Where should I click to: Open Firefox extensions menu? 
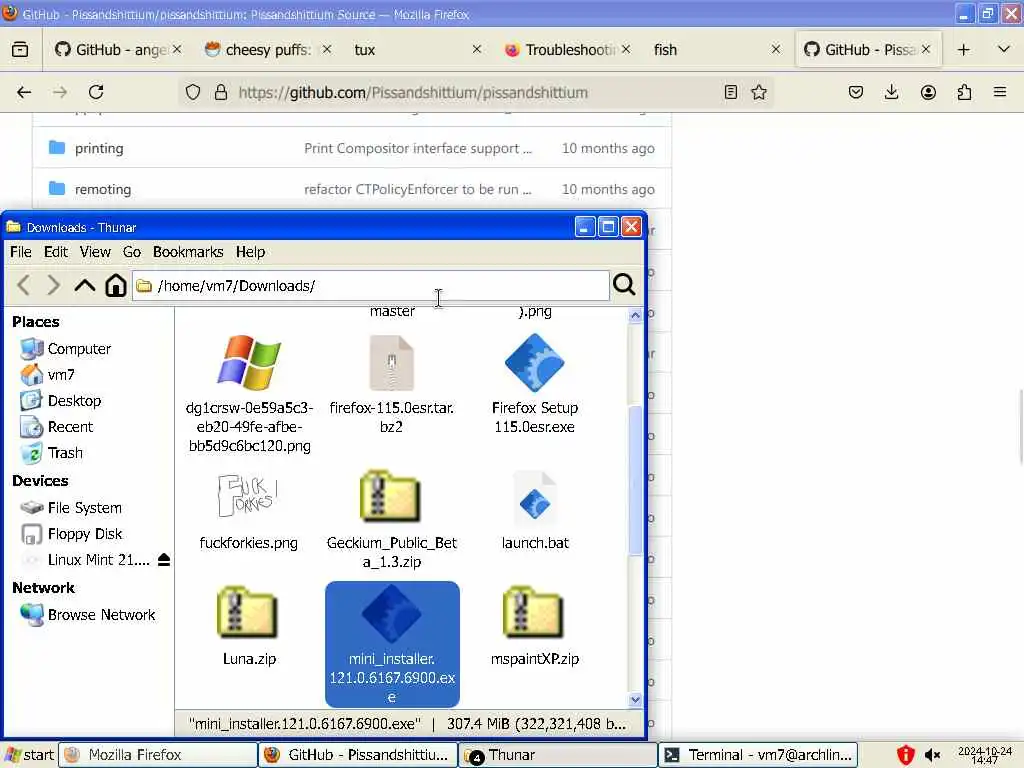[x=964, y=92]
